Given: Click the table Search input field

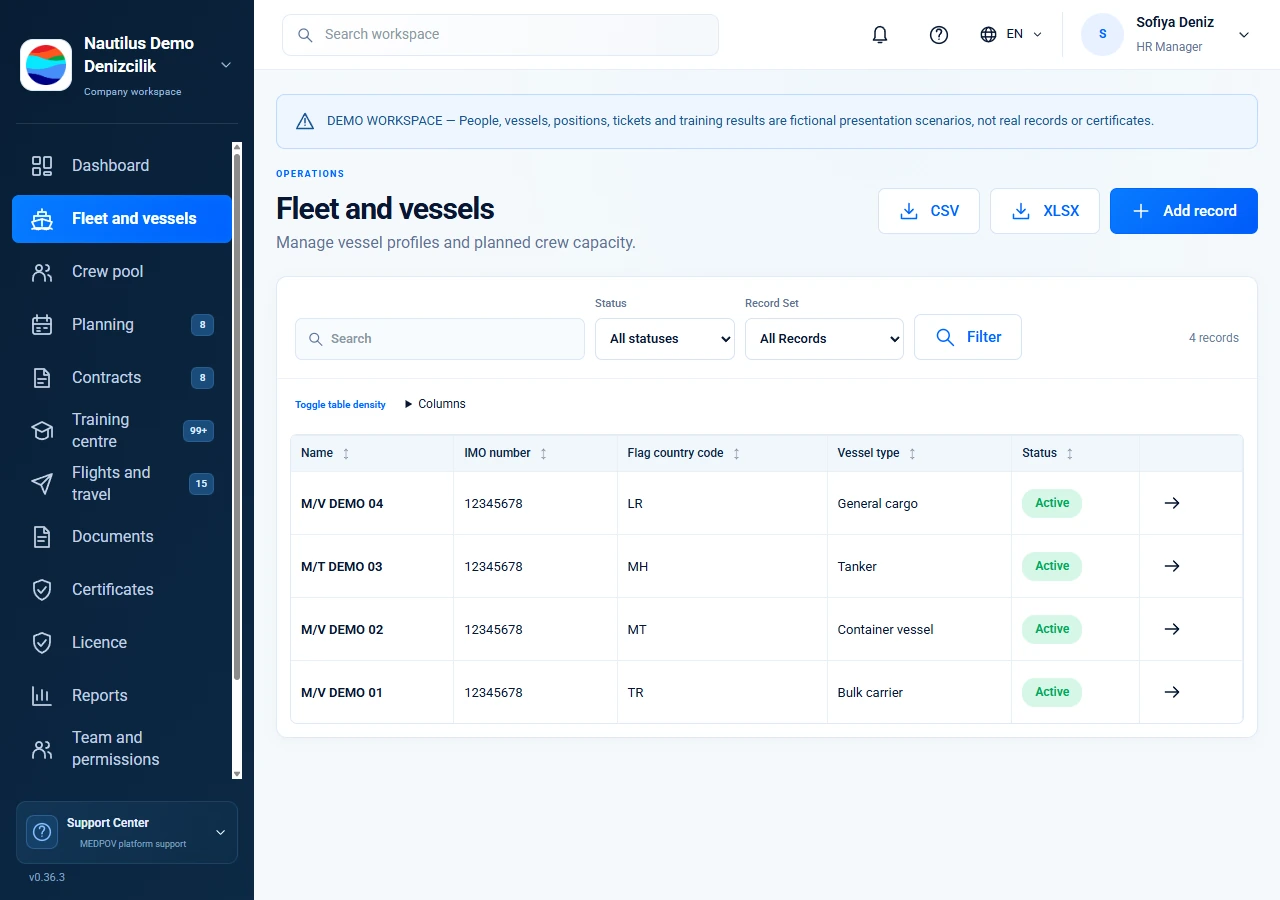Looking at the screenshot, I should [x=440, y=339].
